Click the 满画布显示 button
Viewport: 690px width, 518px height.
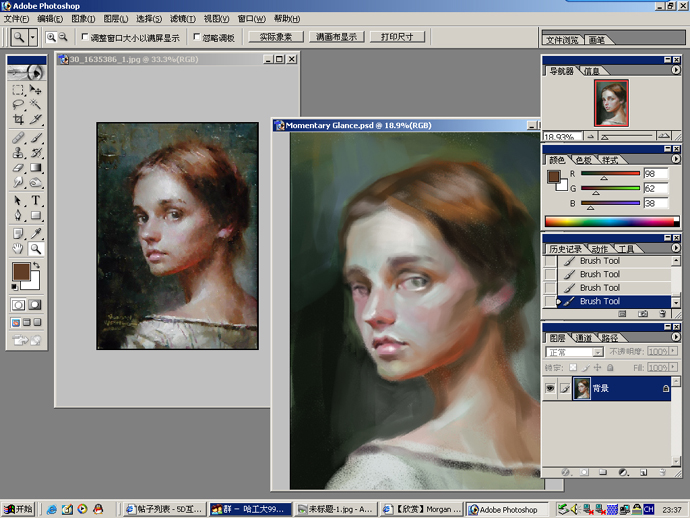(x=337, y=37)
